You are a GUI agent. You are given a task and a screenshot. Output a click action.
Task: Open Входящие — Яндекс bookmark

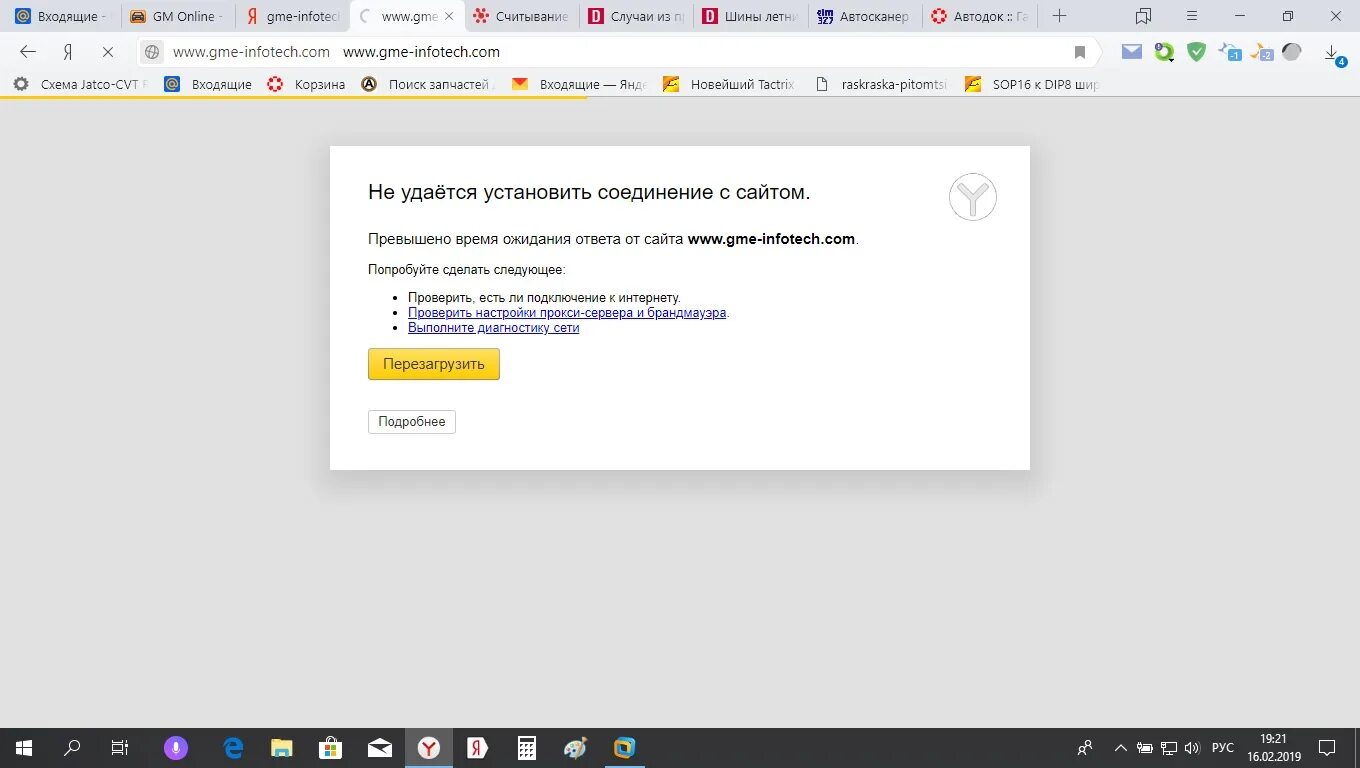point(580,84)
